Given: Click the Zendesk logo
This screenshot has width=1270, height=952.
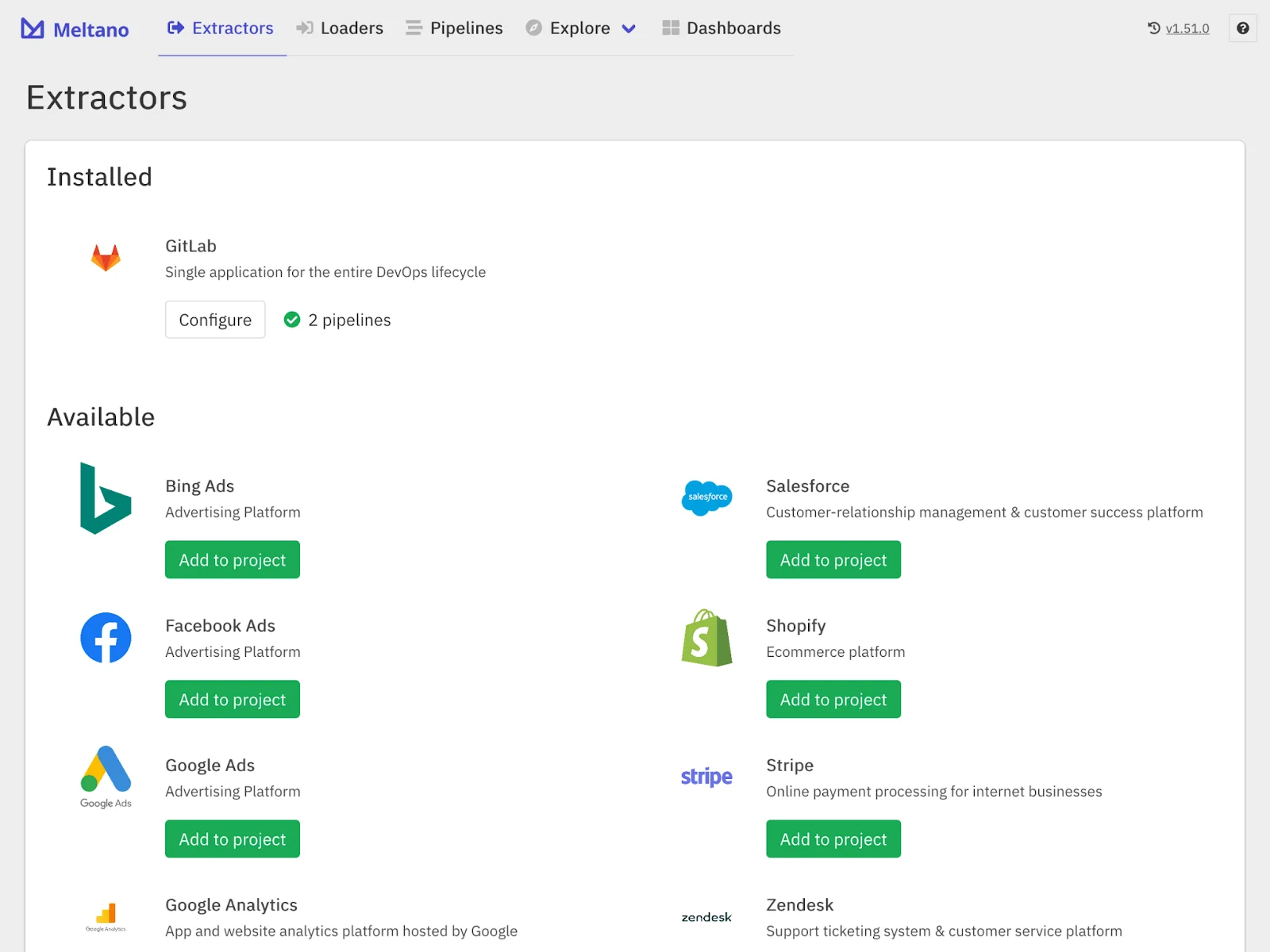Looking at the screenshot, I should (706, 917).
